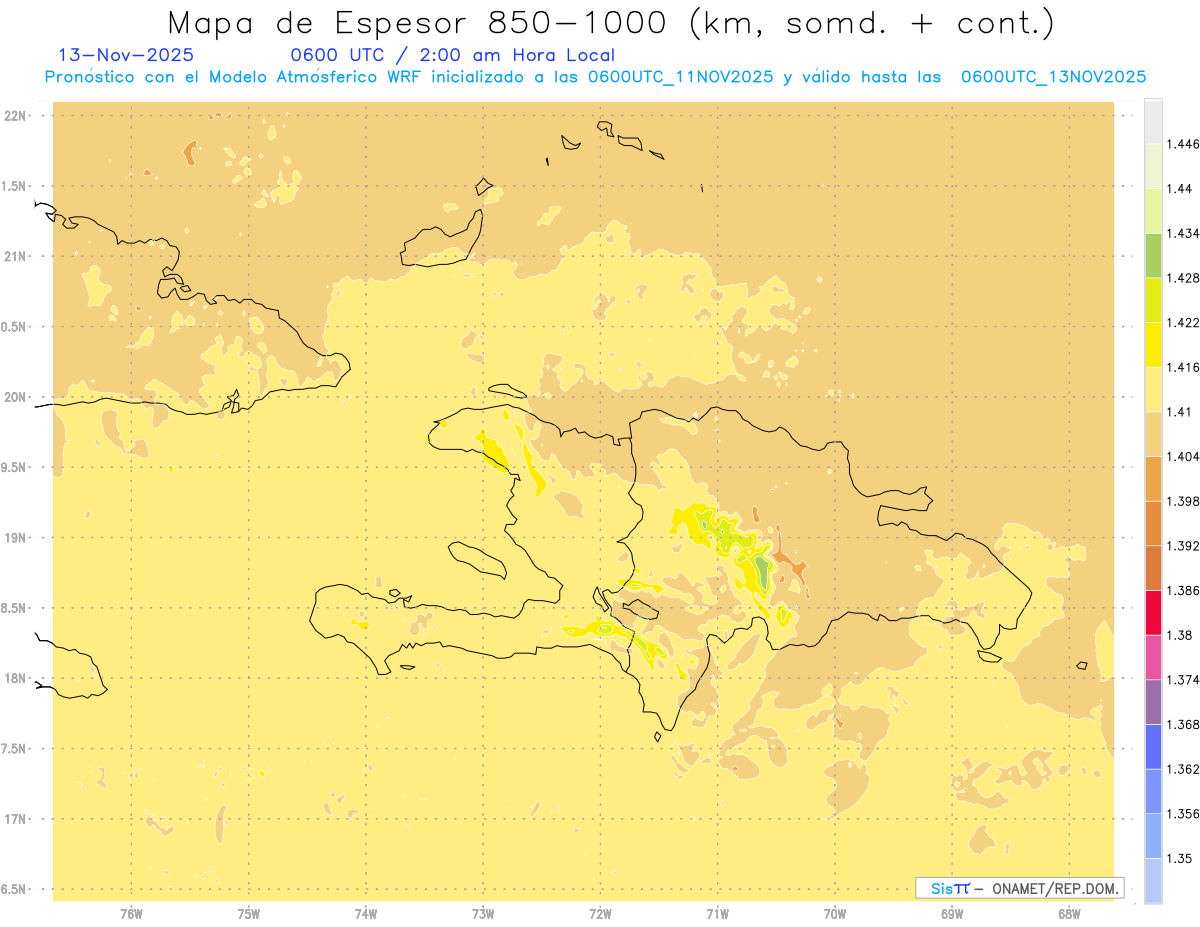1200x927 pixels.
Task: Click the 'ONAMET/REP.DOM.' credit label
Action: tap(1053, 888)
